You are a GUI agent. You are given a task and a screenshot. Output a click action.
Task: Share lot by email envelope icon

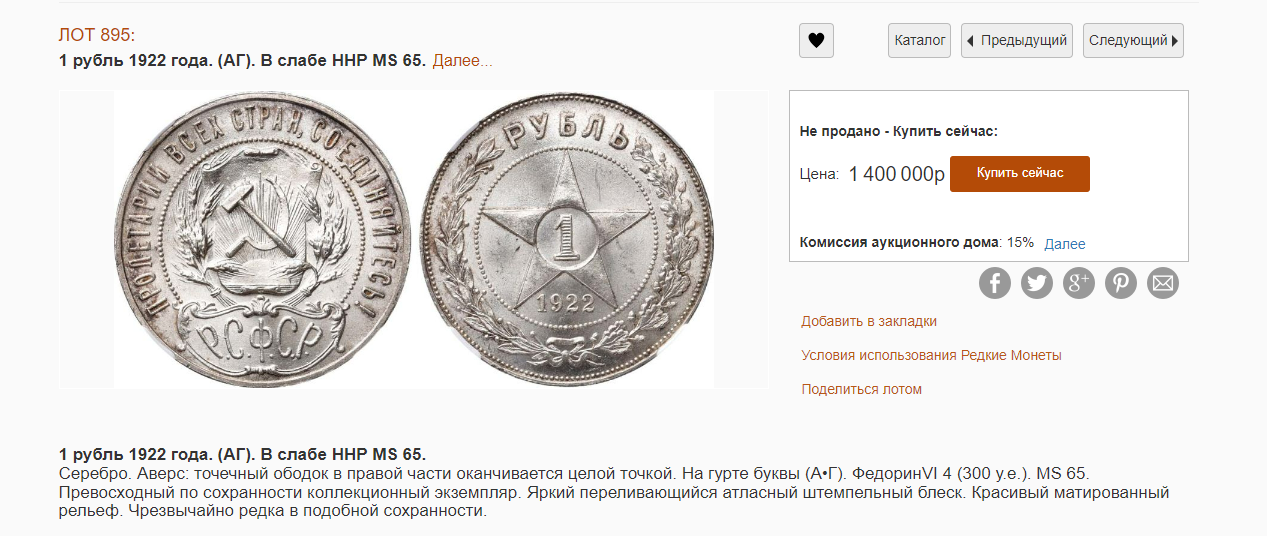coord(1162,283)
